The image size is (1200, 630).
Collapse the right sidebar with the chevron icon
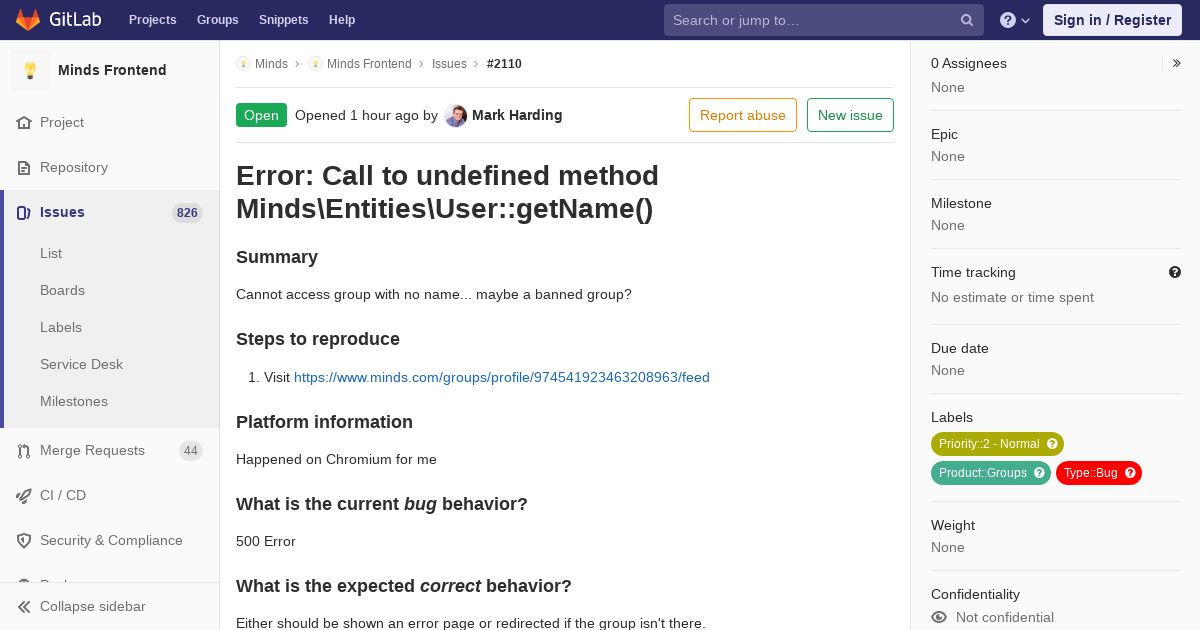(1177, 63)
